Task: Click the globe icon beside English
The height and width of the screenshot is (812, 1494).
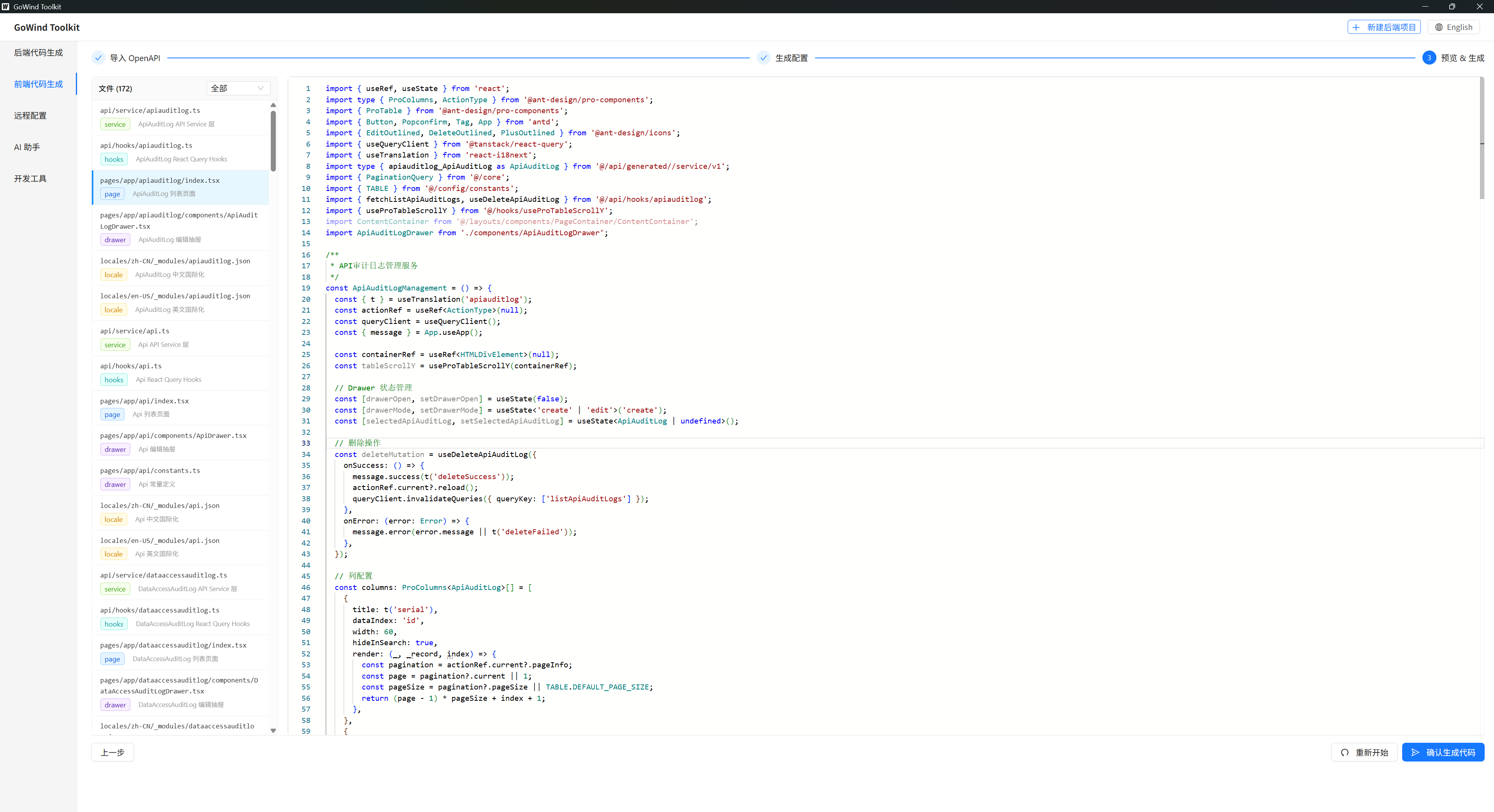Action: (x=1439, y=27)
